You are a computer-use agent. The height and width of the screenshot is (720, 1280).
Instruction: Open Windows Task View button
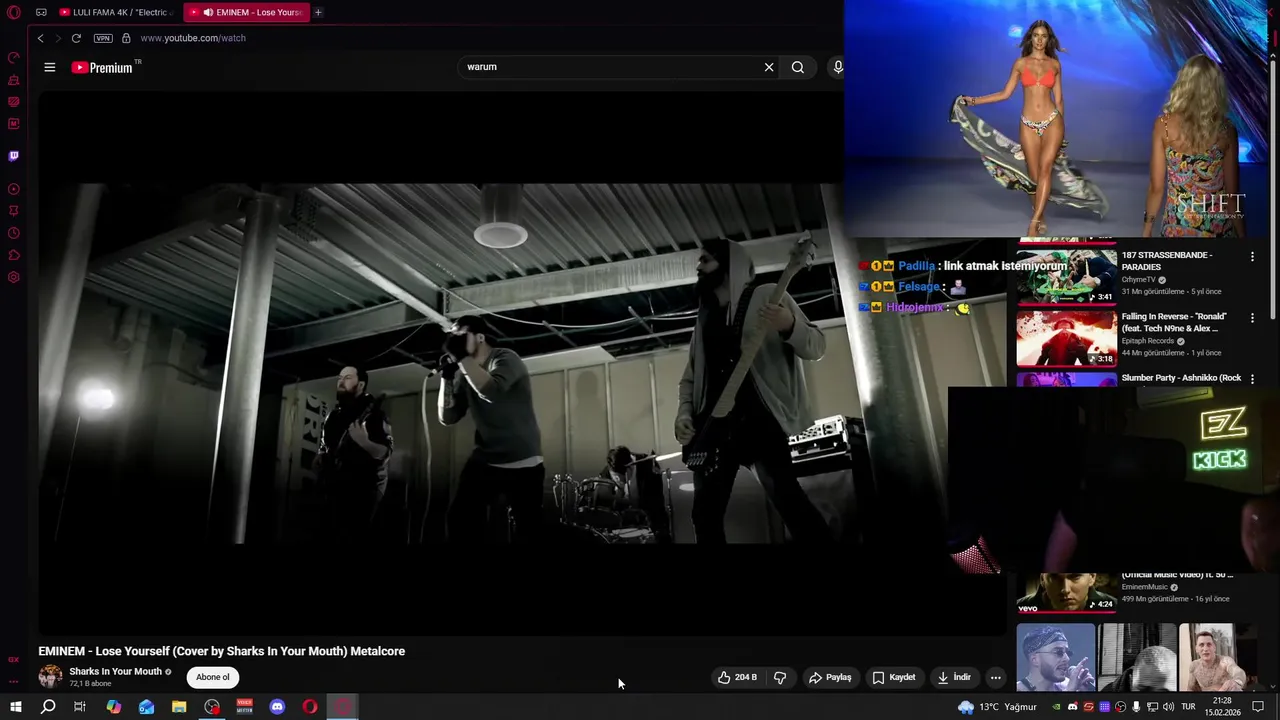pyautogui.click(x=80, y=707)
